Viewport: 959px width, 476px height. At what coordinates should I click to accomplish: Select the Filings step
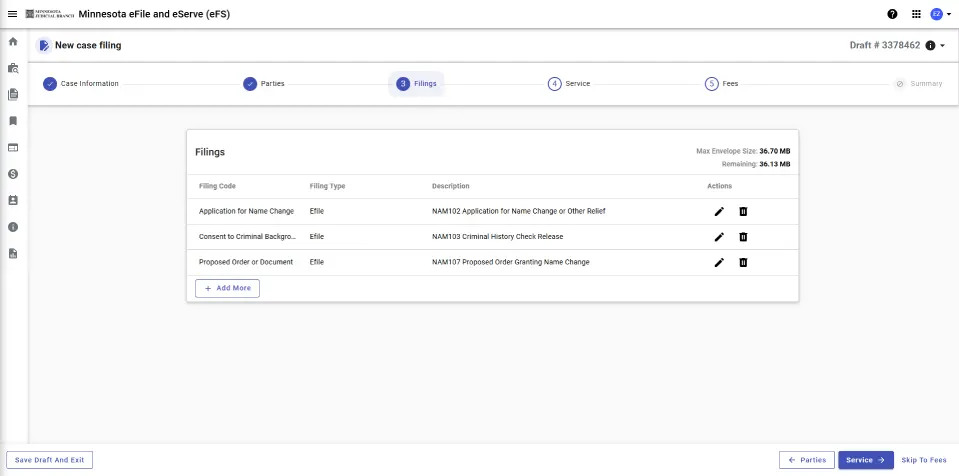[417, 84]
